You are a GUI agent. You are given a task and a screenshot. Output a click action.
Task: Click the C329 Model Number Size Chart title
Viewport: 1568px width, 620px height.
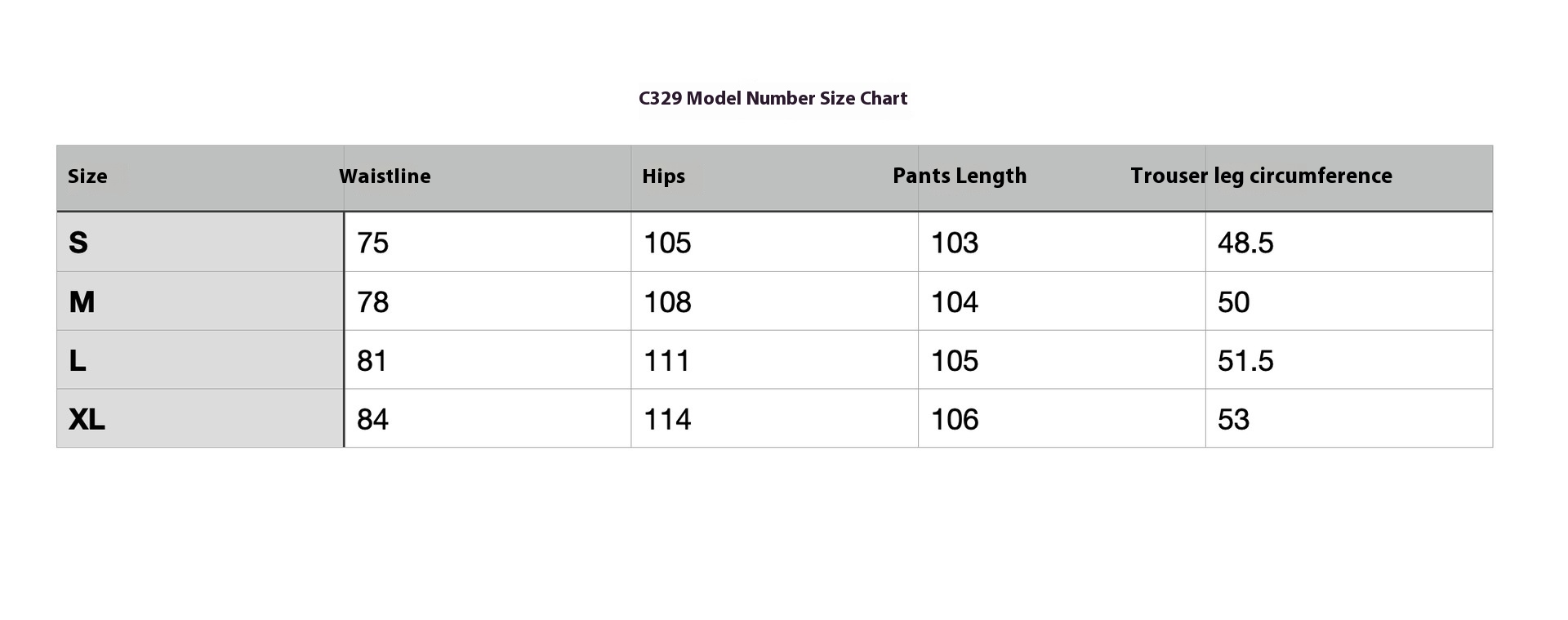pyautogui.click(x=773, y=99)
